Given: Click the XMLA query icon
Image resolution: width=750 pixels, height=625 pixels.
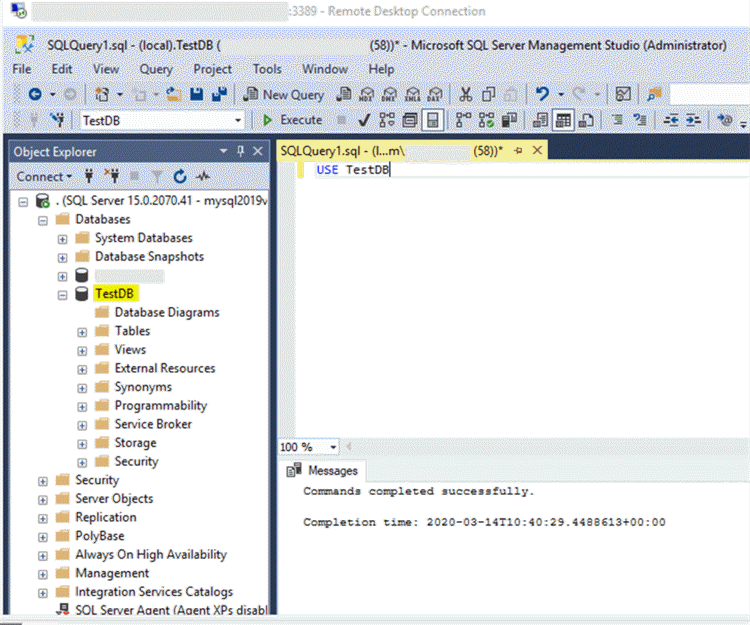Looking at the screenshot, I should pos(412,94).
